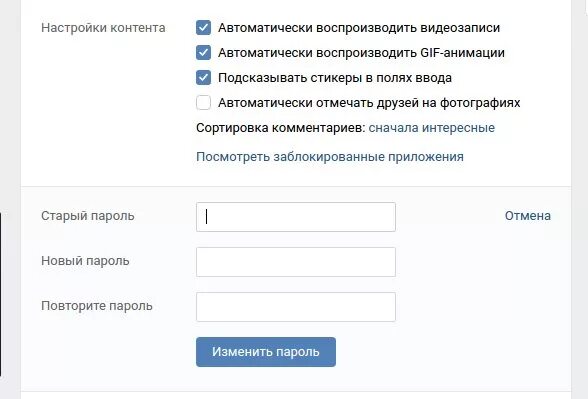The width and height of the screenshot is (588, 399).
Task: Untick the suggest stickers checkbox
Action: pos(203,78)
